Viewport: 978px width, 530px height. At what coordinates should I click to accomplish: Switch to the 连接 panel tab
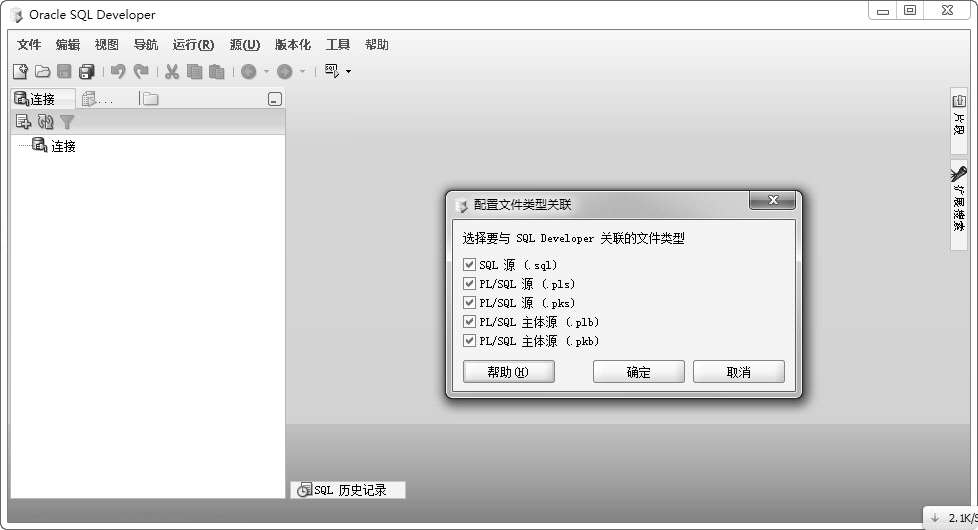pyautogui.click(x=42, y=99)
